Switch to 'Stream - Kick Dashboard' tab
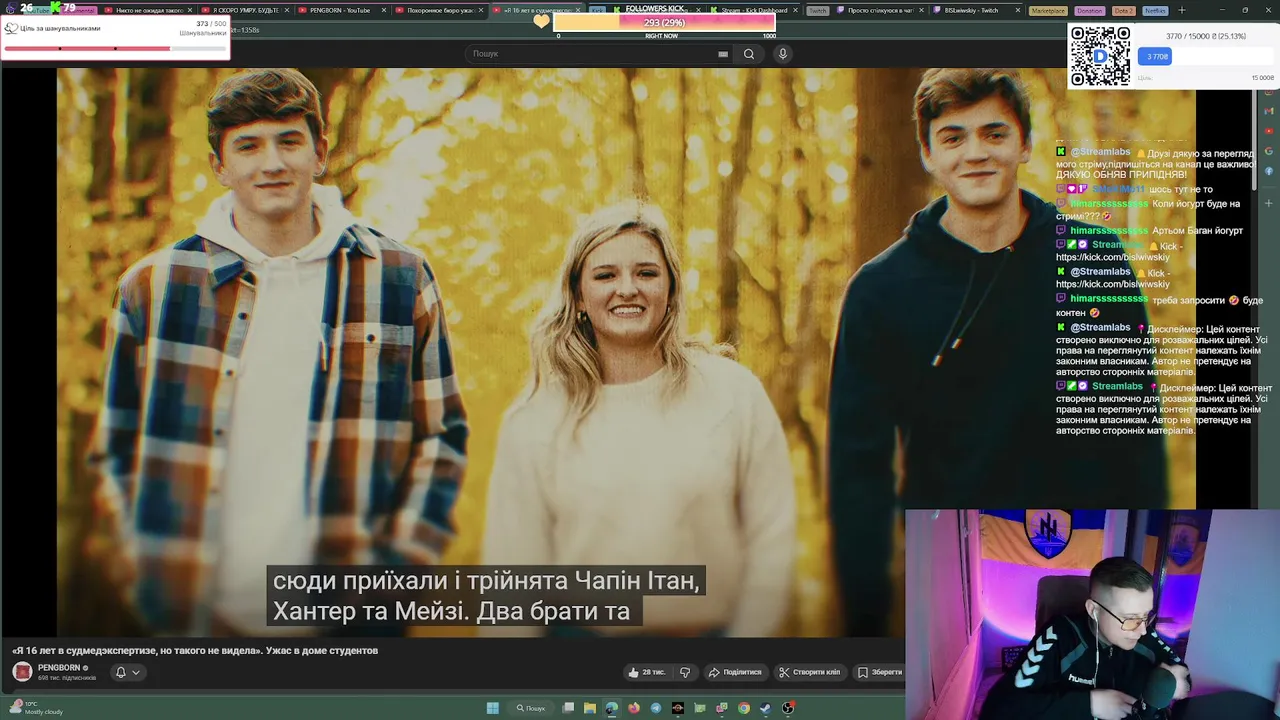 (x=755, y=10)
